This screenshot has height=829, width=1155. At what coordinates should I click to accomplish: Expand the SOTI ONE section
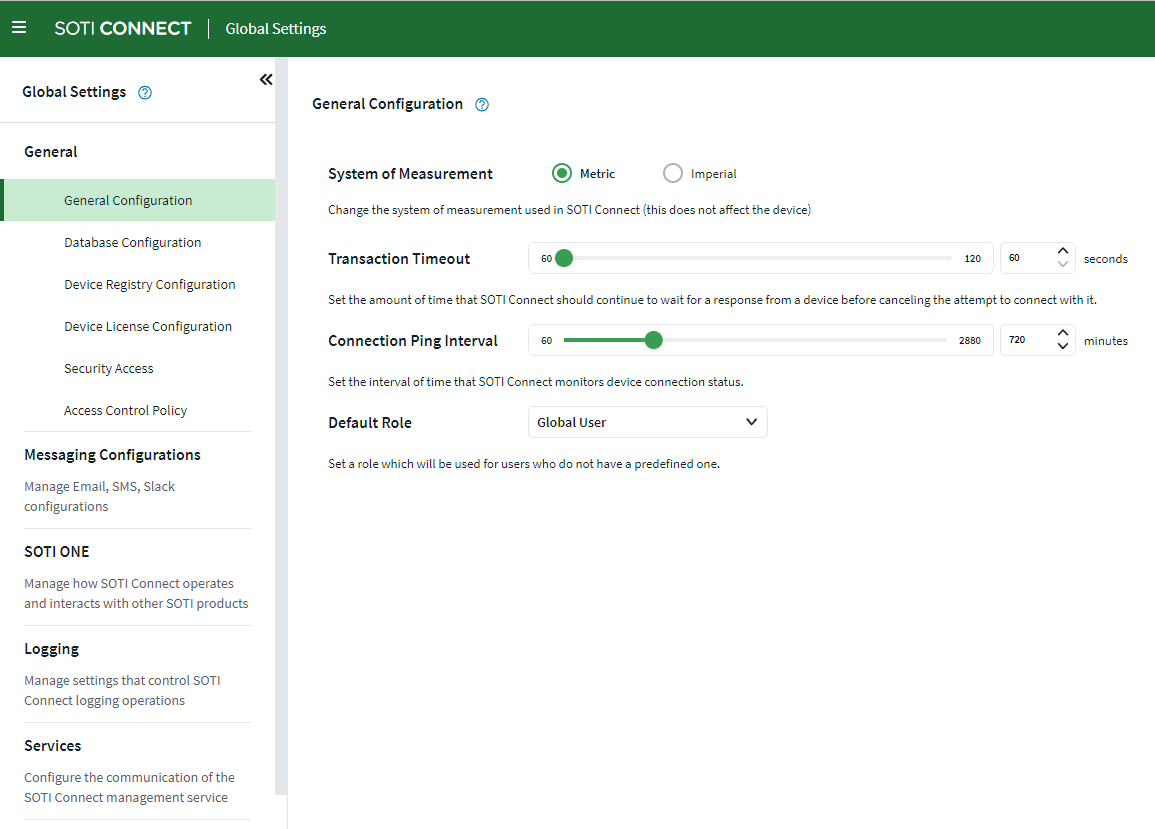[x=57, y=552]
